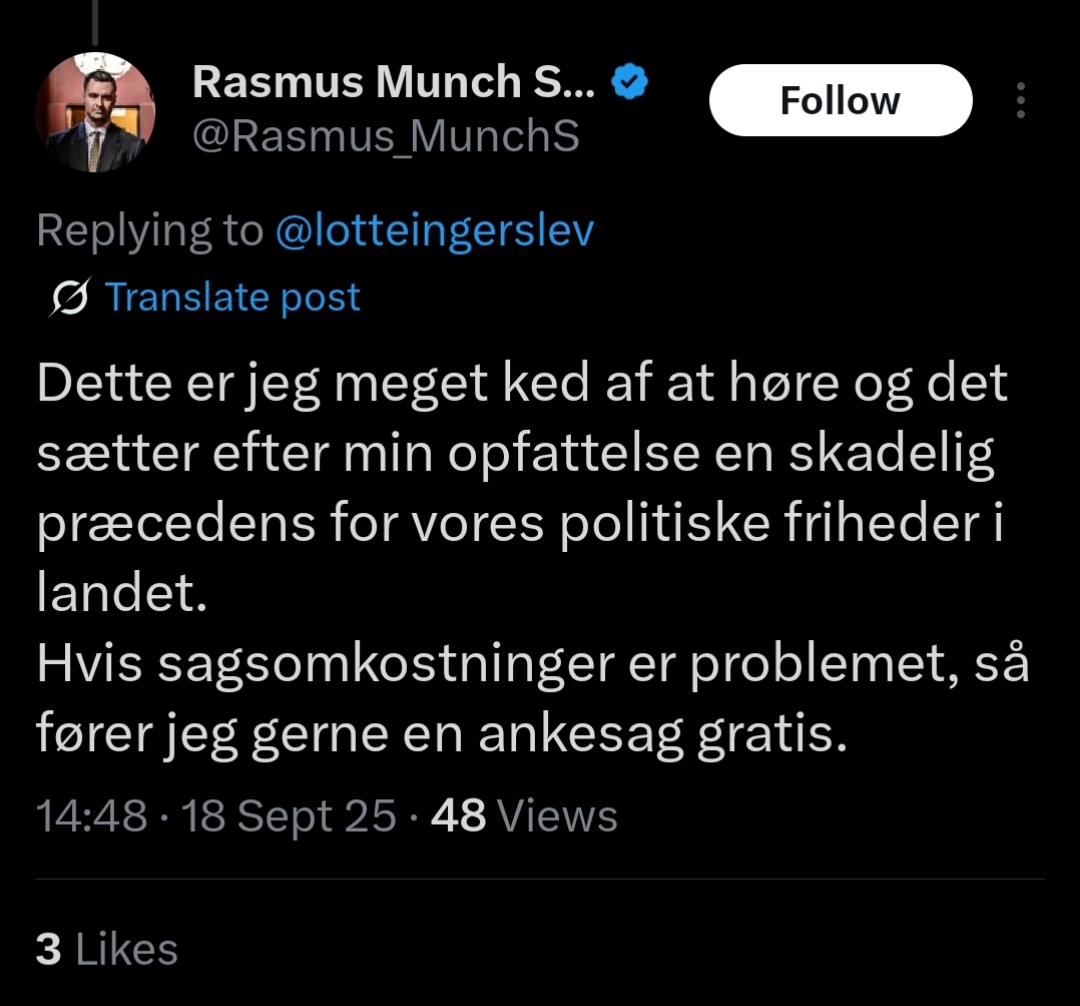Open the @lotteingerslev profile link
Screen dimensions: 1080x1006
tap(432, 231)
